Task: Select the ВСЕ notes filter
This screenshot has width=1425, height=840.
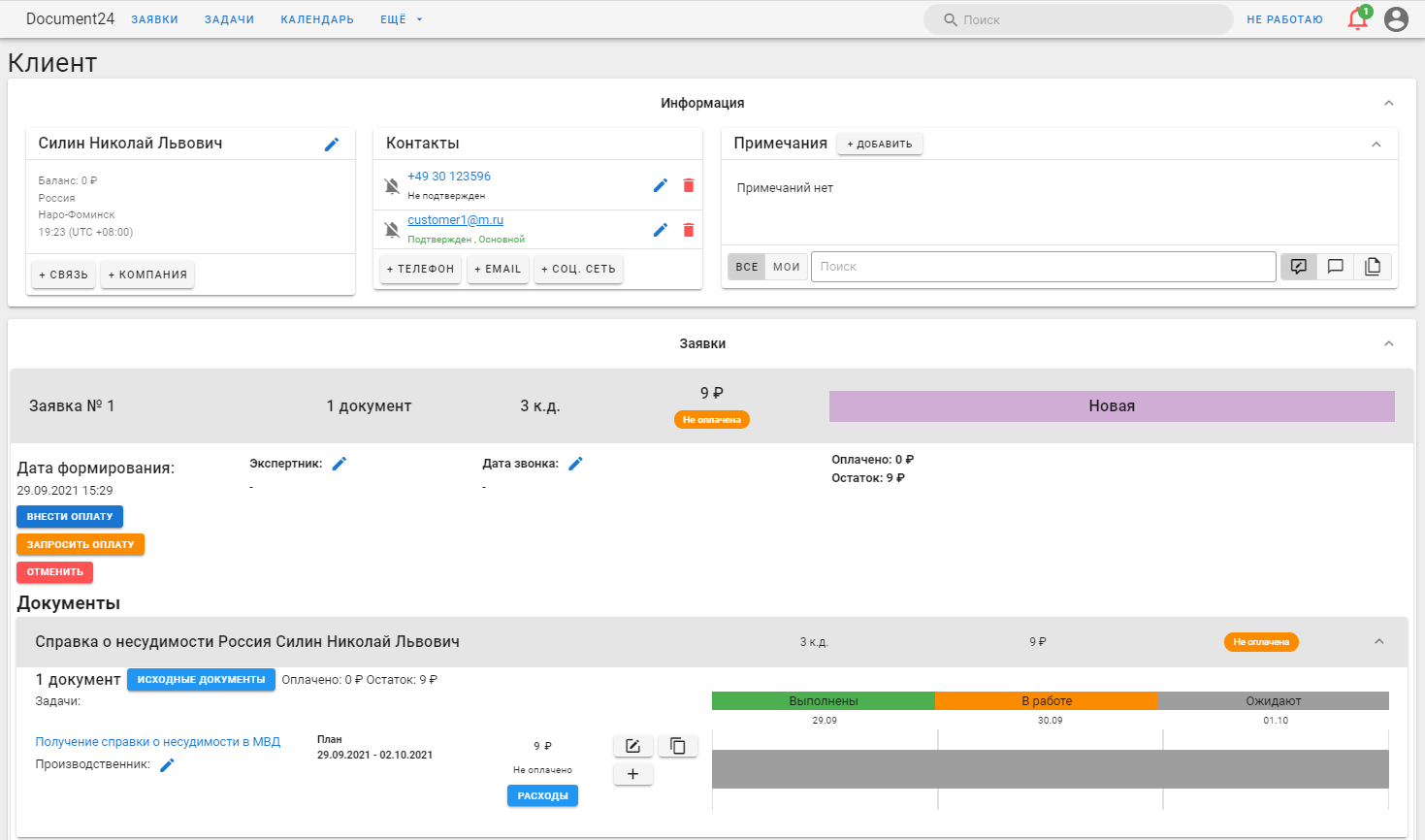Action: coord(747,267)
